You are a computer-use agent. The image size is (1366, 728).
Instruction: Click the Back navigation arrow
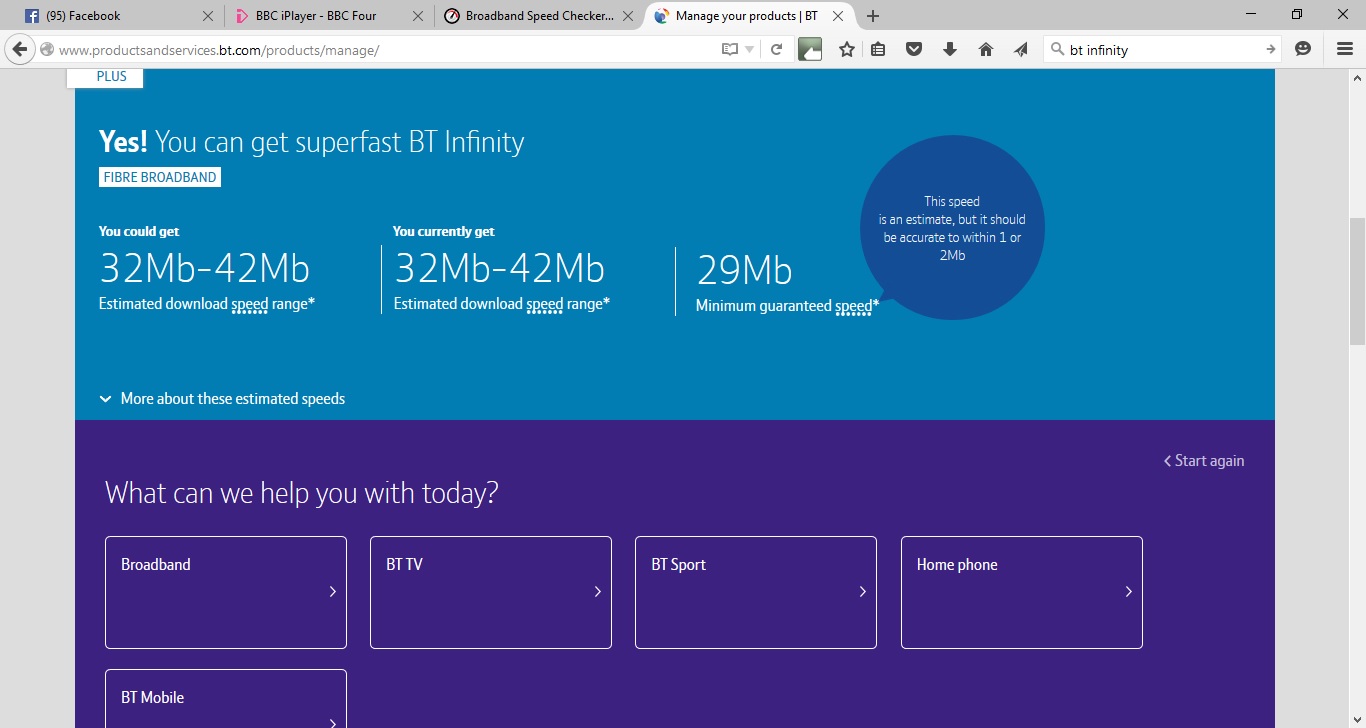pos(20,48)
